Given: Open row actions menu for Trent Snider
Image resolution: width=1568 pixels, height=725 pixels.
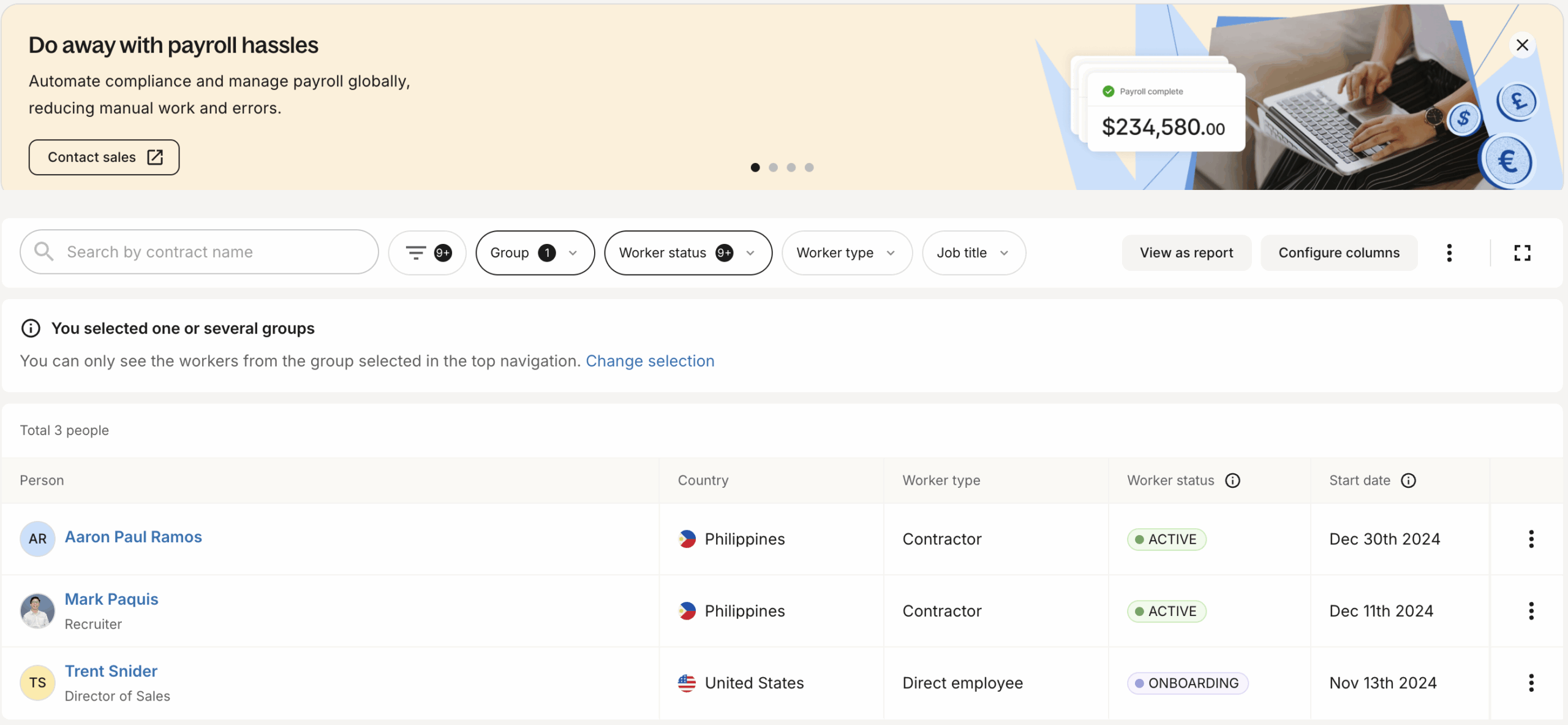Looking at the screenshot, I should (x=1531, y=683).
